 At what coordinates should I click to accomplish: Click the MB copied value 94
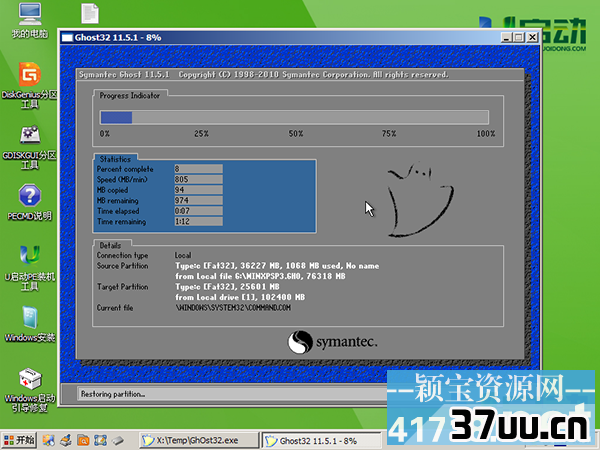199,190
